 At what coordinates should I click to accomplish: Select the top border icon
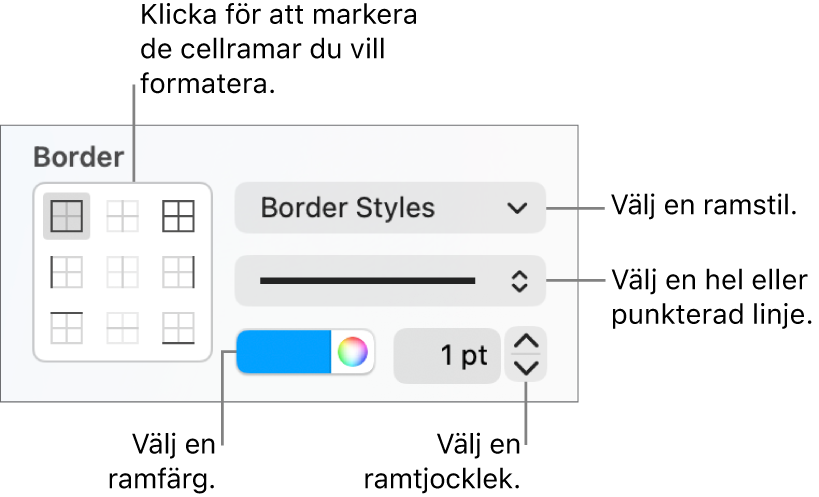(x=66, y=328)
